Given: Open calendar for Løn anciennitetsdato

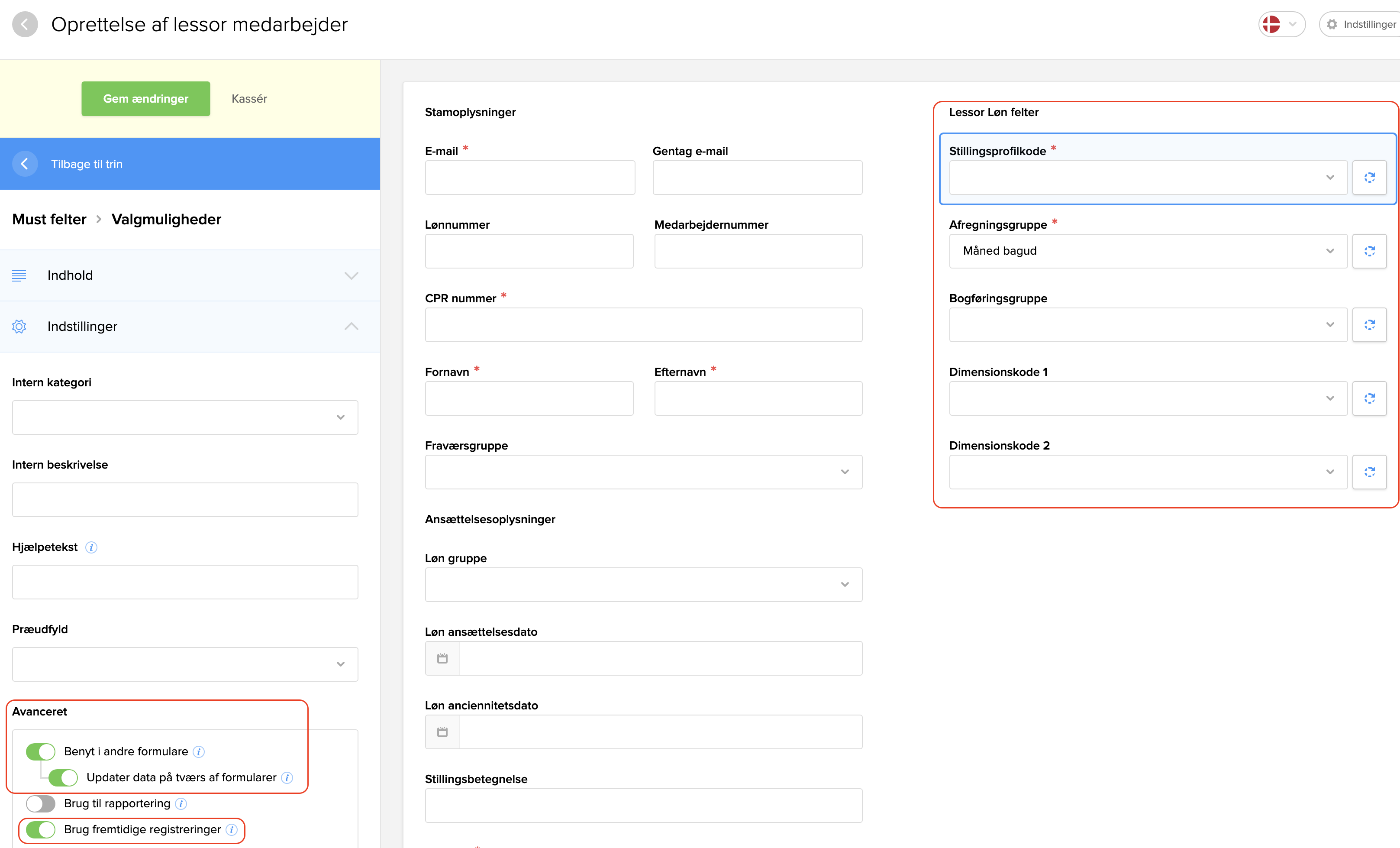Looking at the screenshot, I should (442, 732).
